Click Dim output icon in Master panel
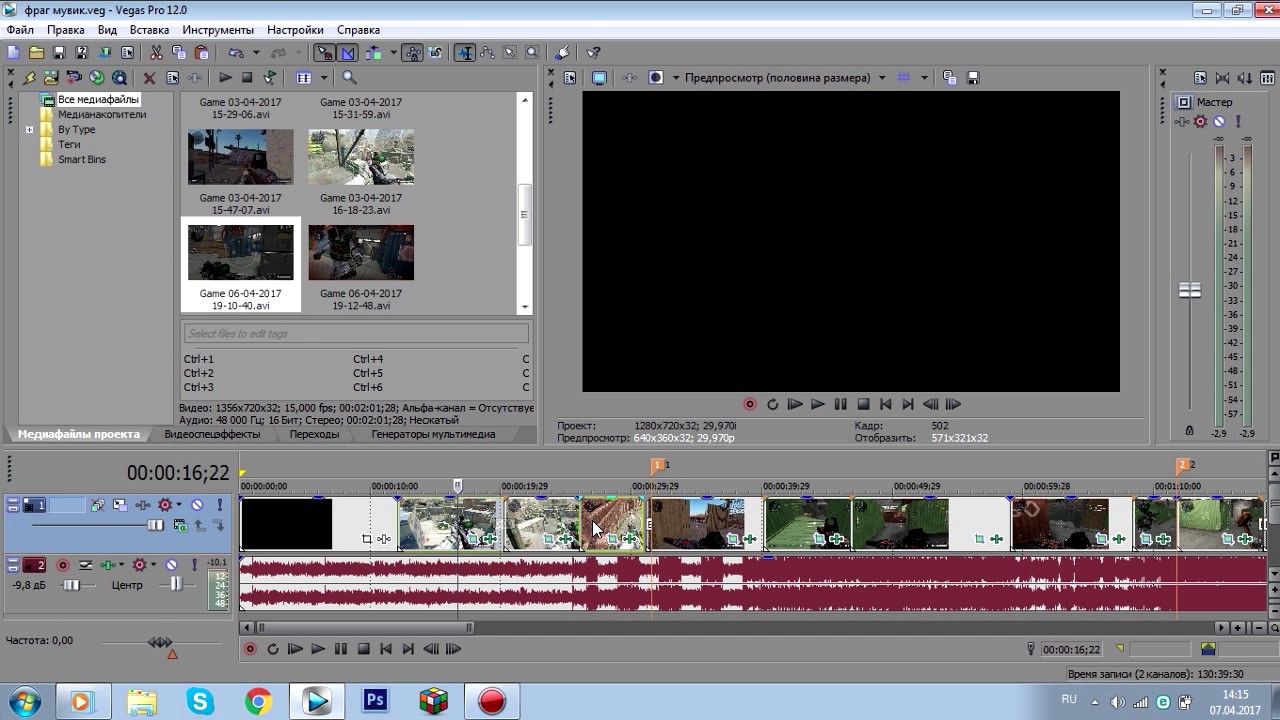 pos(1245,77)
